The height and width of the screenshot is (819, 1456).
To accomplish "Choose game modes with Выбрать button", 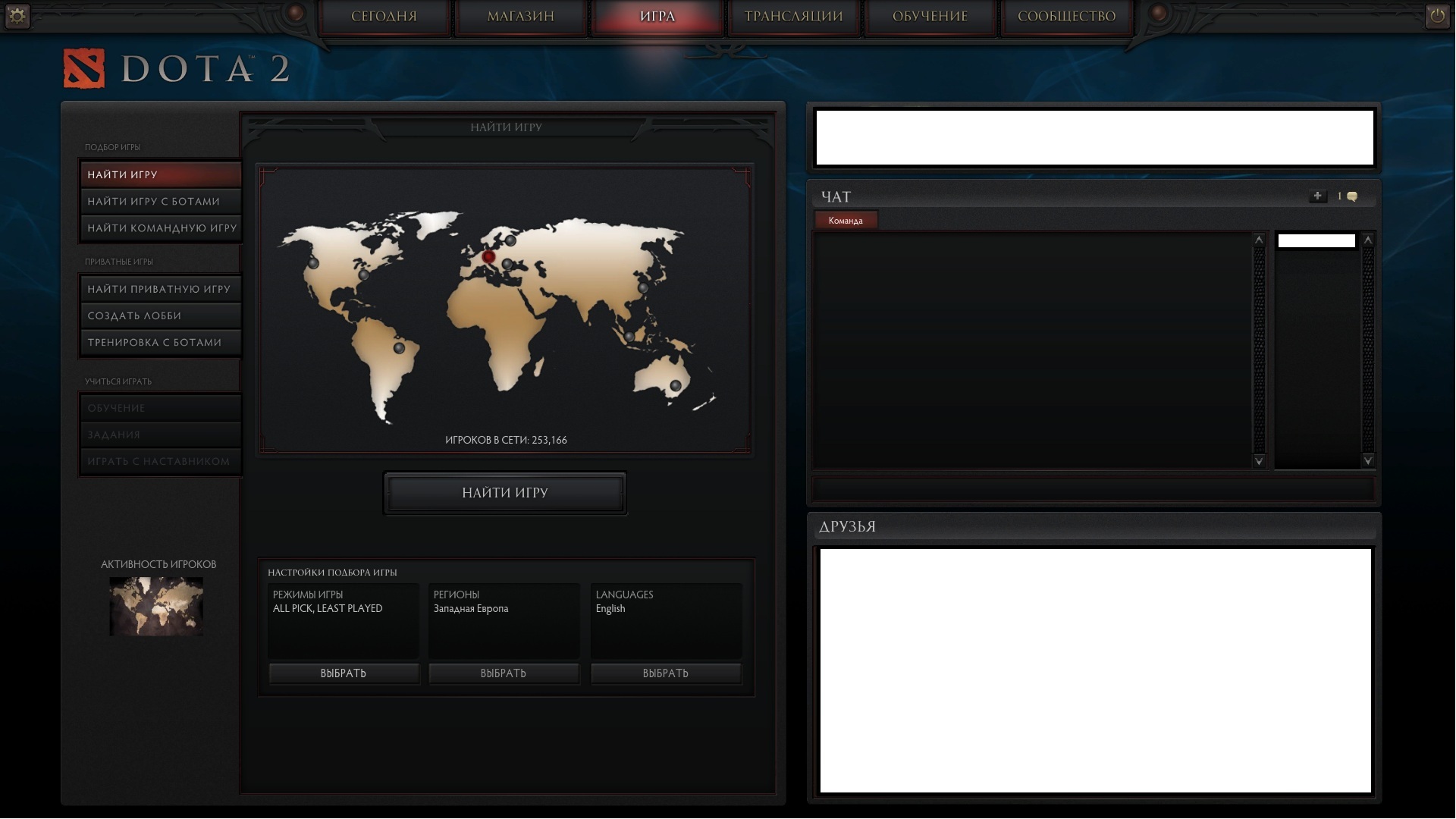I will coord(344,673).
